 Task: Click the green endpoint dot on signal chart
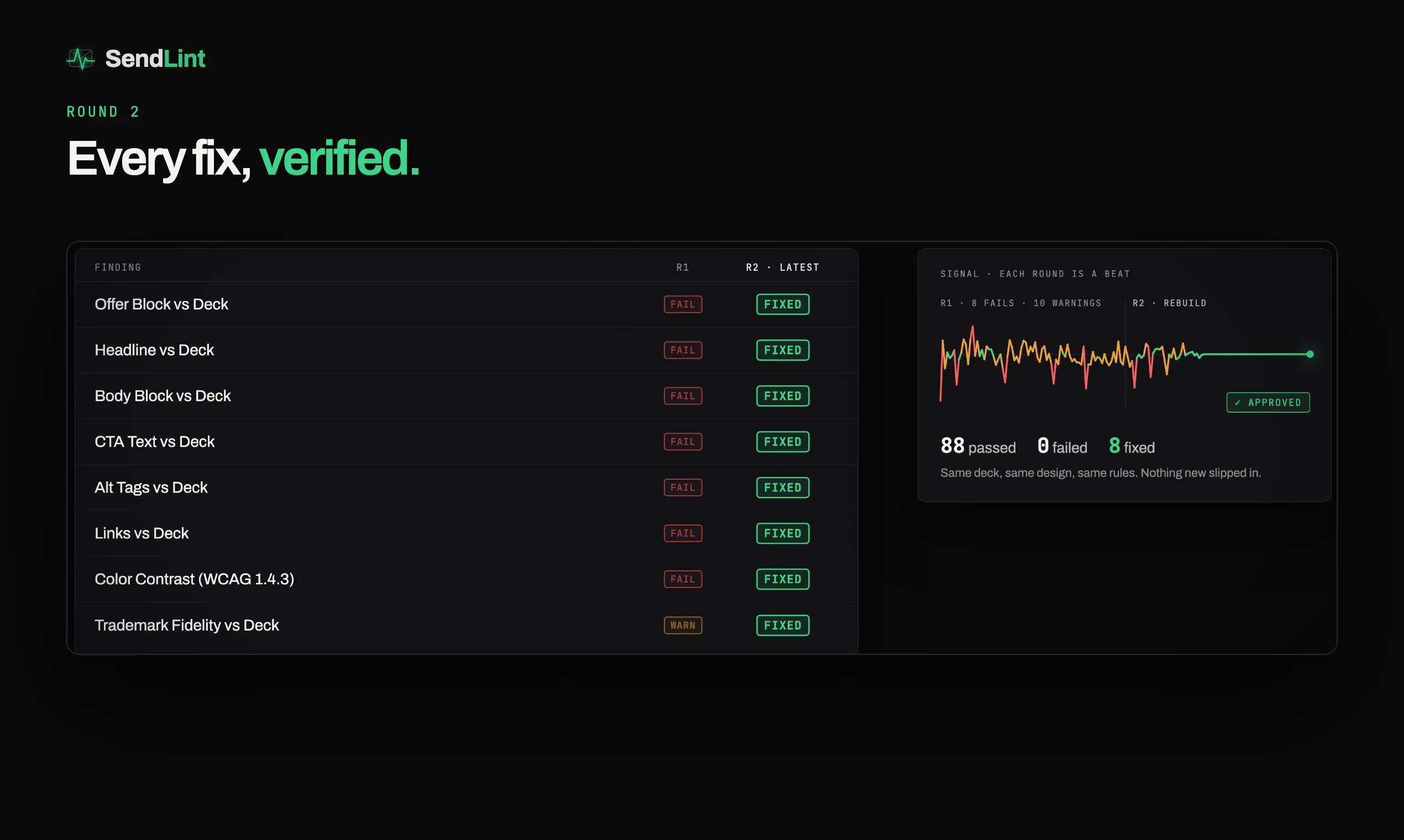[x=1309, y=355]
